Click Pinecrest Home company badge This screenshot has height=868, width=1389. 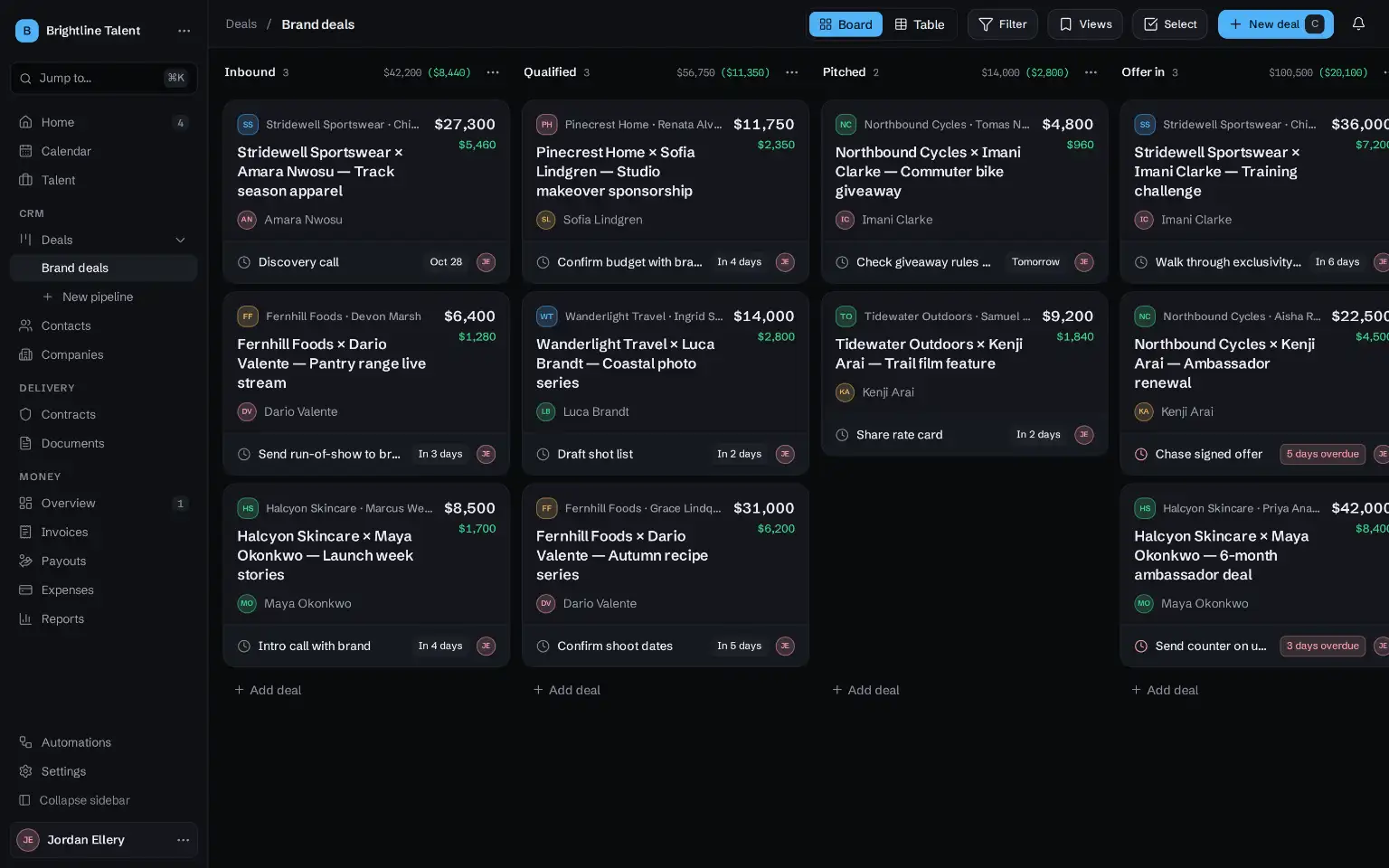(546, 125)
